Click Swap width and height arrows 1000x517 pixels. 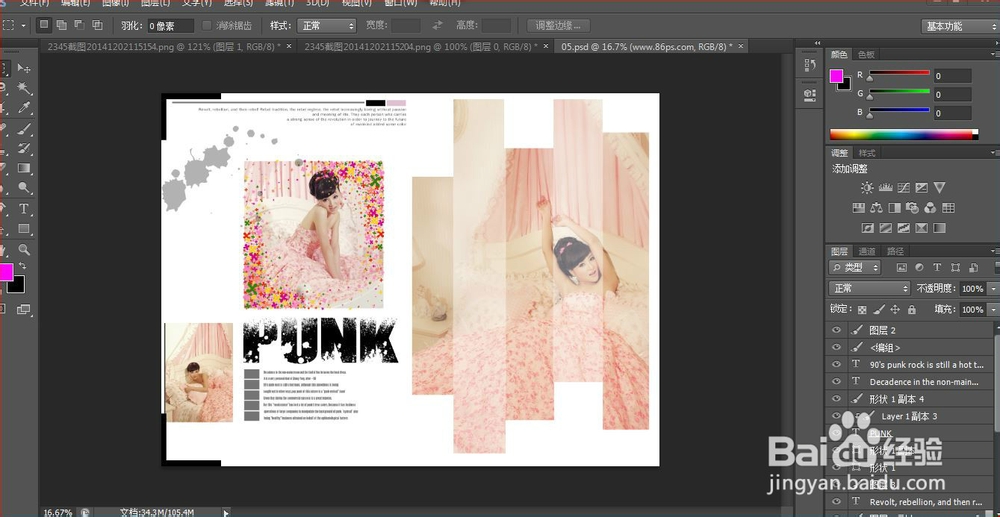coord(438,25)
